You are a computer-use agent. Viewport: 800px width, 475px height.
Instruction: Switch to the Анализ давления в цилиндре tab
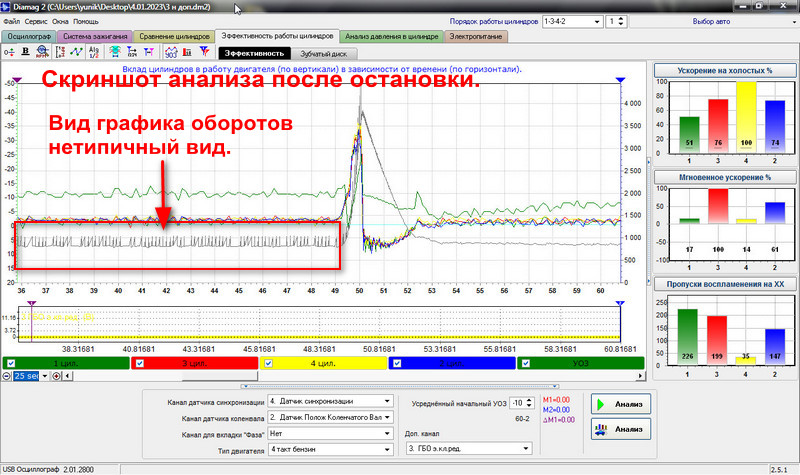pos(391,37)
